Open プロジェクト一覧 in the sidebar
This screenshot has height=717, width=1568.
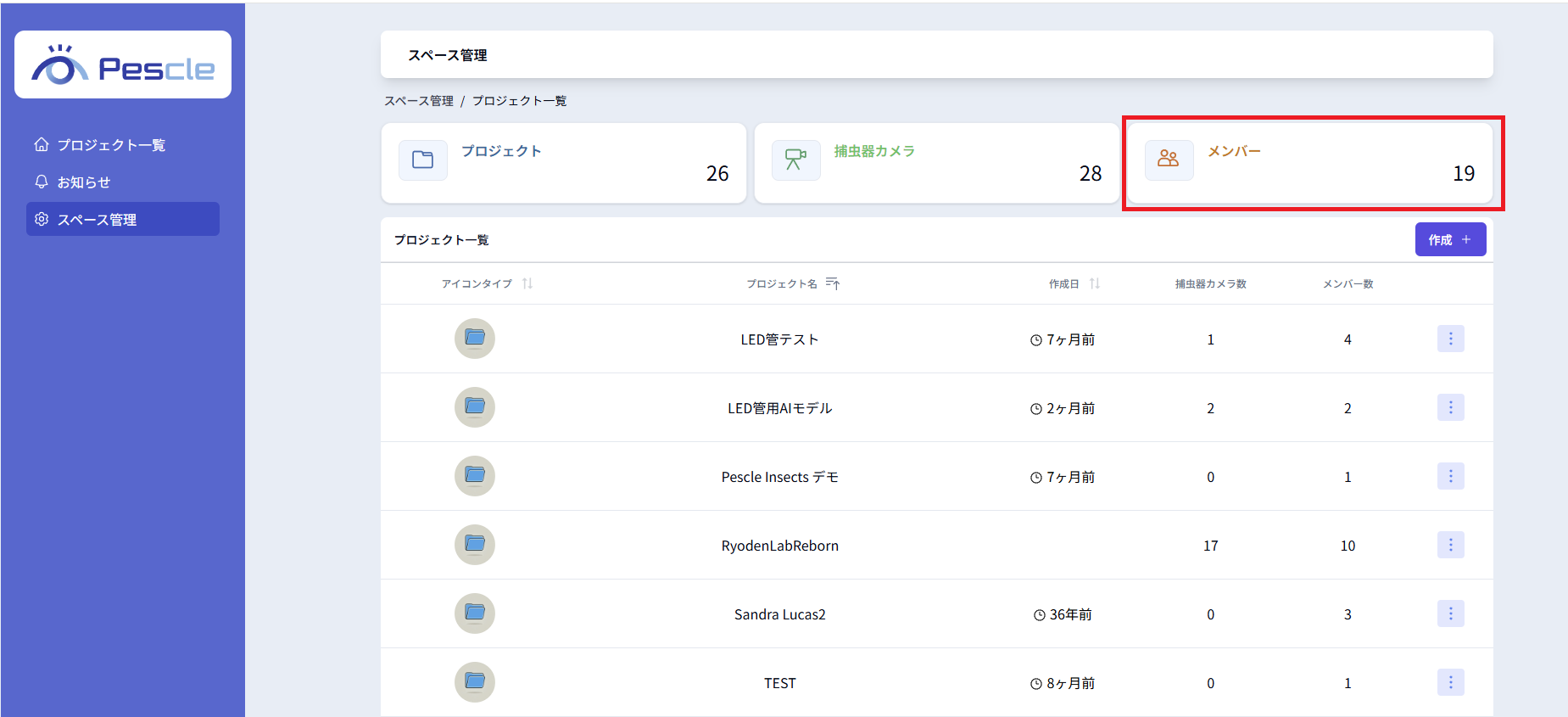coord(110,145)
